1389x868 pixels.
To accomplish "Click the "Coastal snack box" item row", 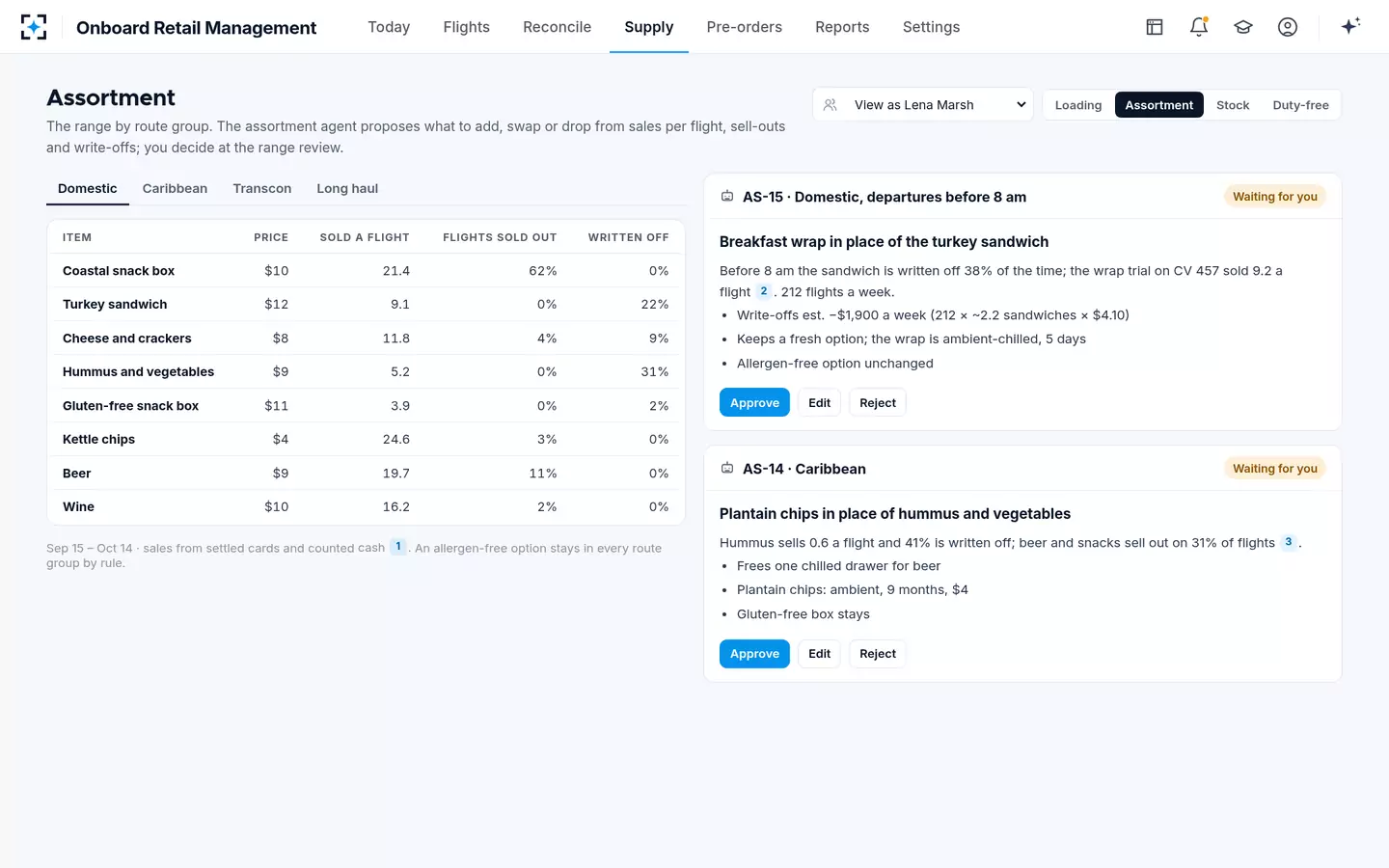I will [x=366, y=271].
